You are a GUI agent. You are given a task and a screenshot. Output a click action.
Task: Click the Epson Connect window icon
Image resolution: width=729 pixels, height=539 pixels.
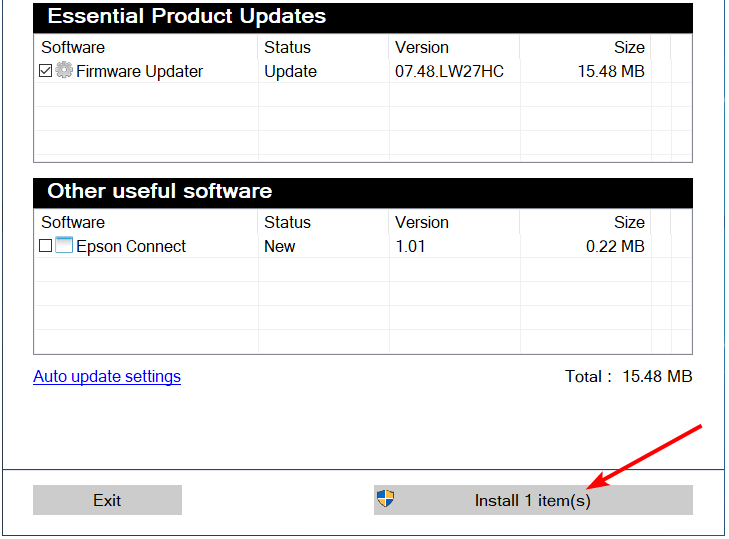64,246
